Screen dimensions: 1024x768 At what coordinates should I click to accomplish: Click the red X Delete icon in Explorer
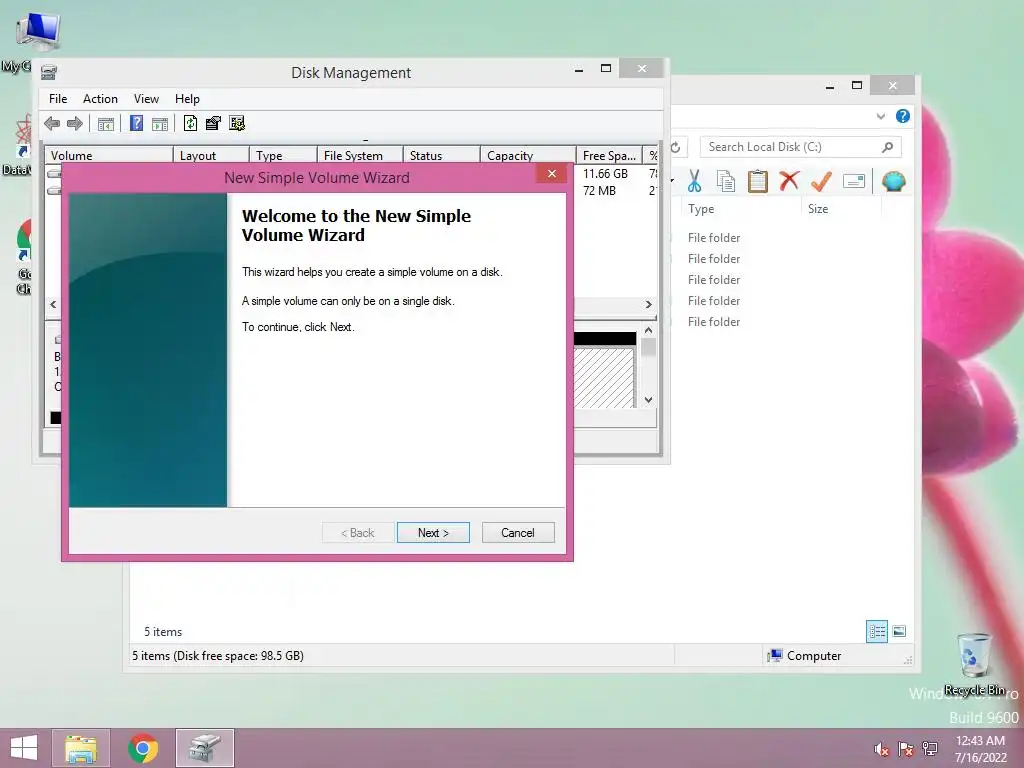point(790,180)
